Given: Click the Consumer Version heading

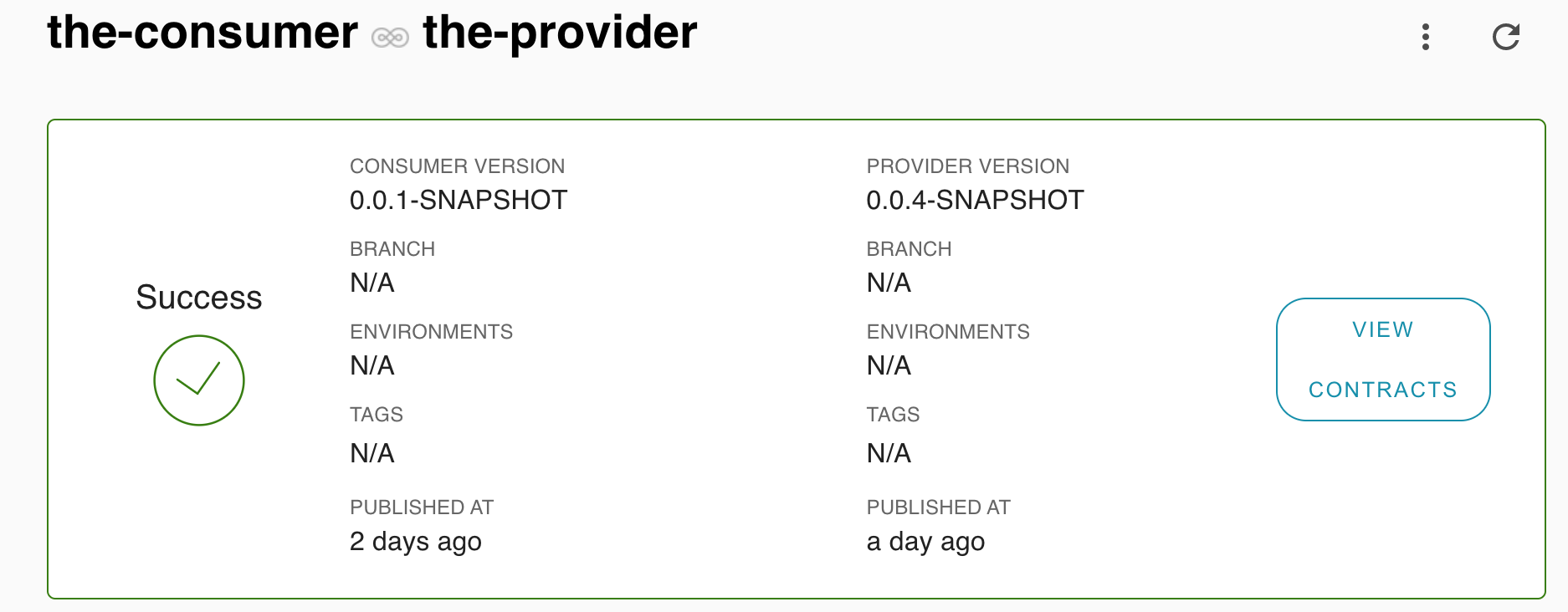Looking at the screenshot, I should (x=458, y=166).
